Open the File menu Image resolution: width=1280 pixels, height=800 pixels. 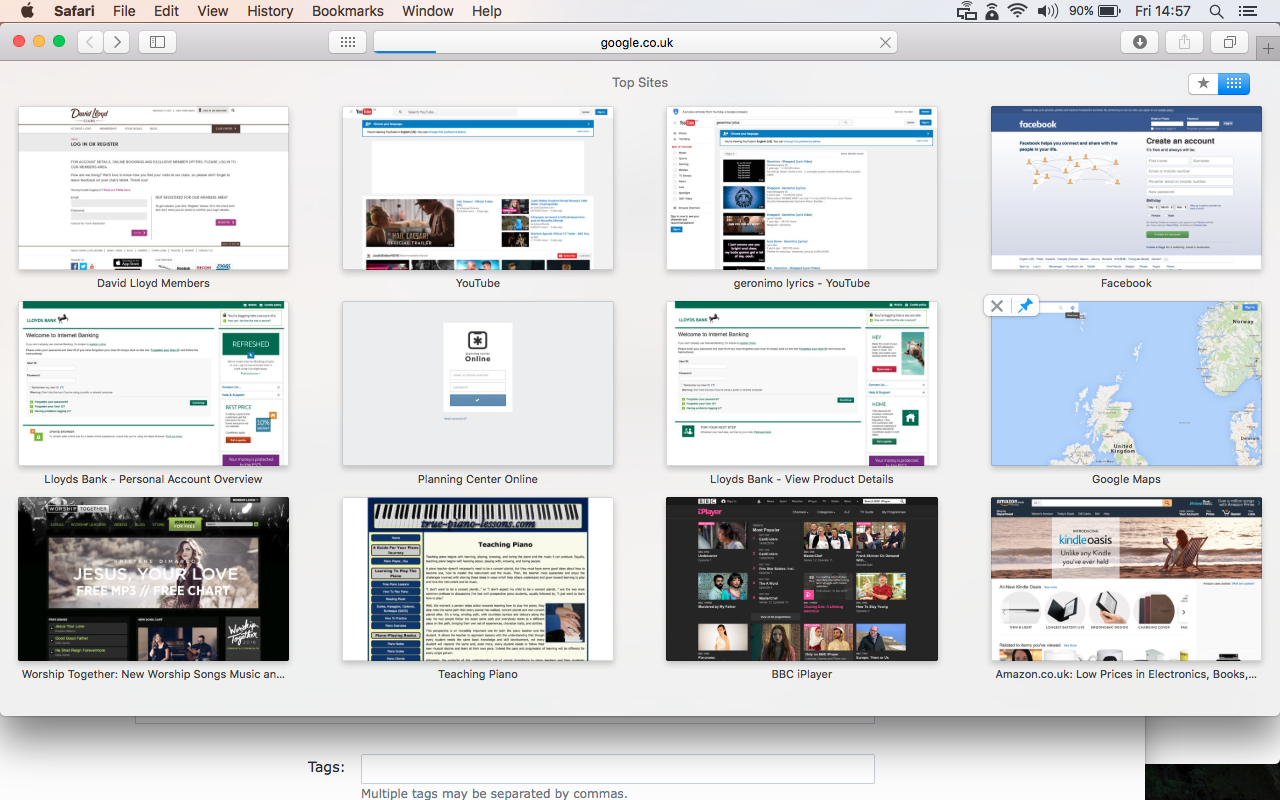coord(124,11)
